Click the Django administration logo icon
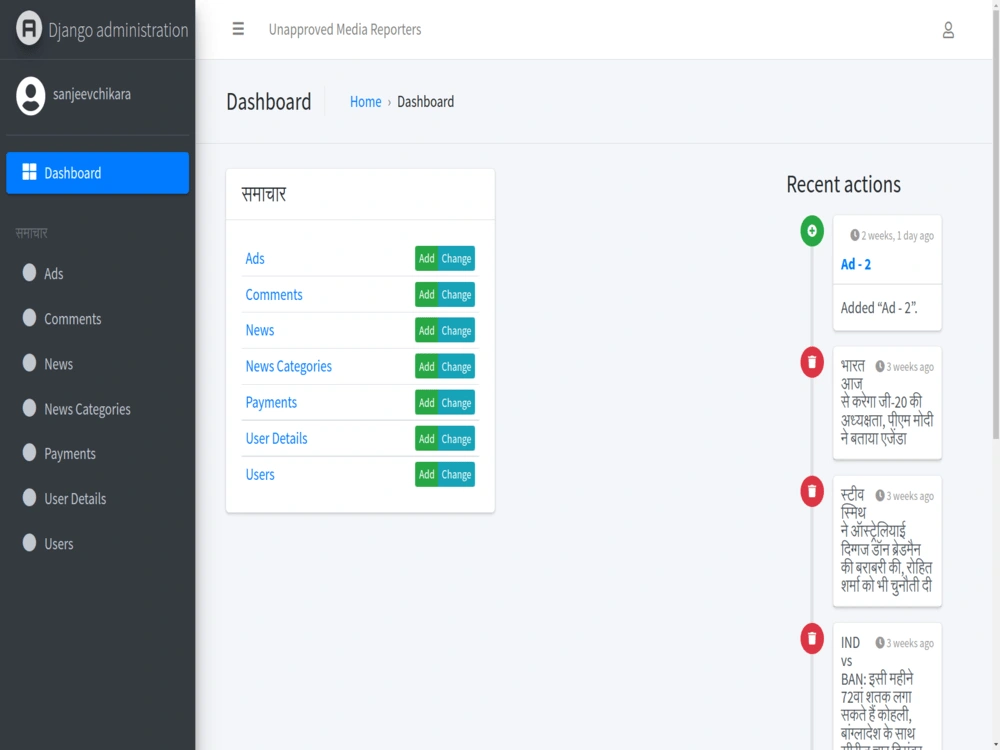Screen dimensions: 1000x750 [x=29, y=29]
